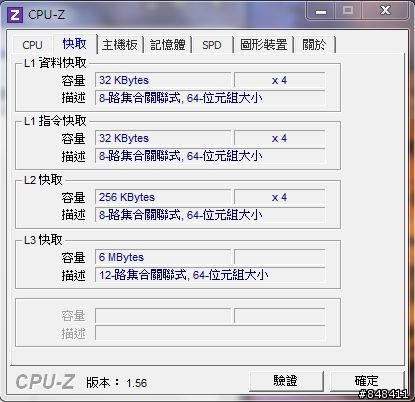
Task: Open the 主機板 tab
Action: pos(120,45)
